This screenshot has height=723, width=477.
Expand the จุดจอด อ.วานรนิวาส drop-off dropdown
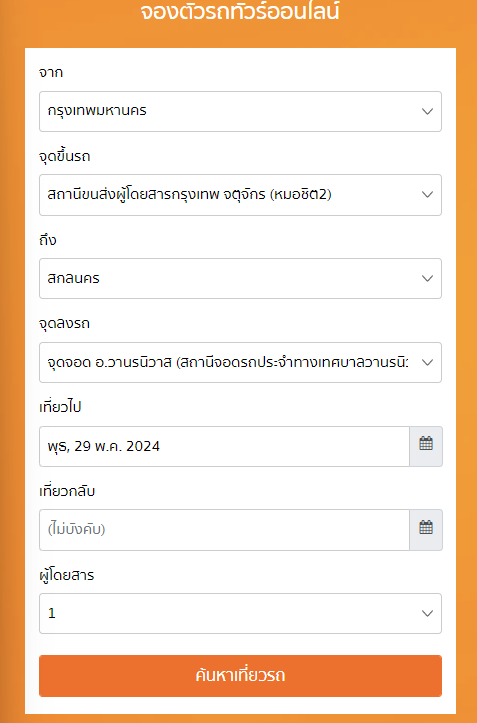[x=240, y=362]
